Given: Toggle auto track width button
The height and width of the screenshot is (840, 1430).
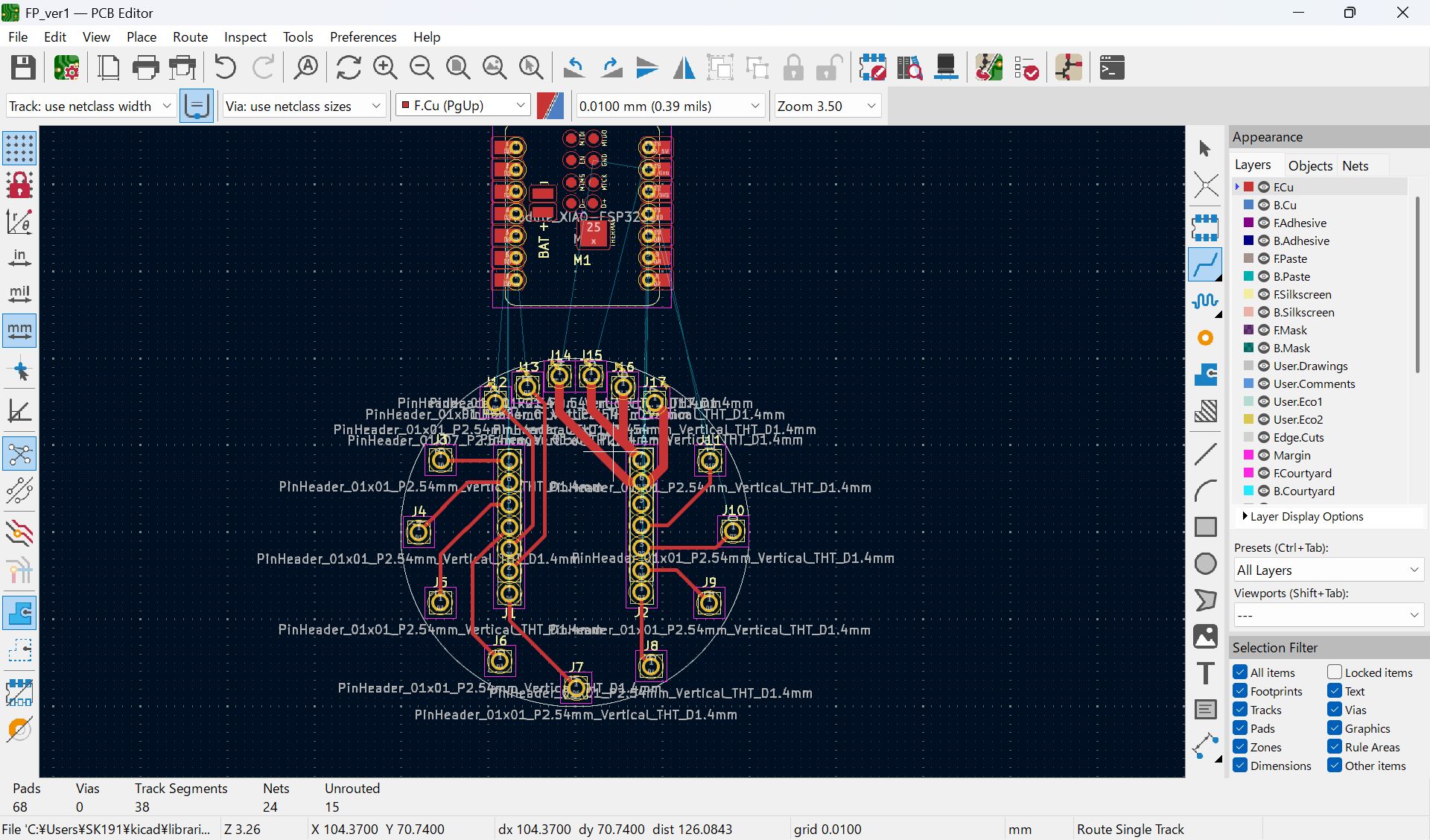Looking at the screenshot, I should [x=197, y=106].
